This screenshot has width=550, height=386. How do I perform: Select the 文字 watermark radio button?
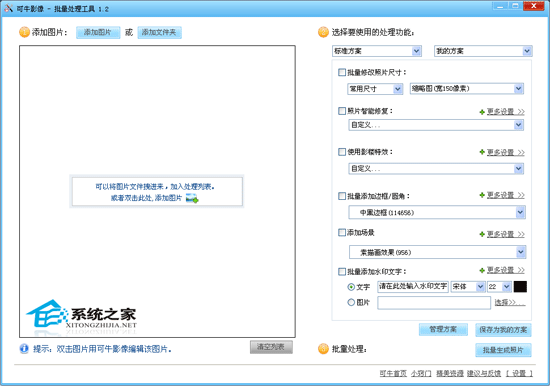351,287
